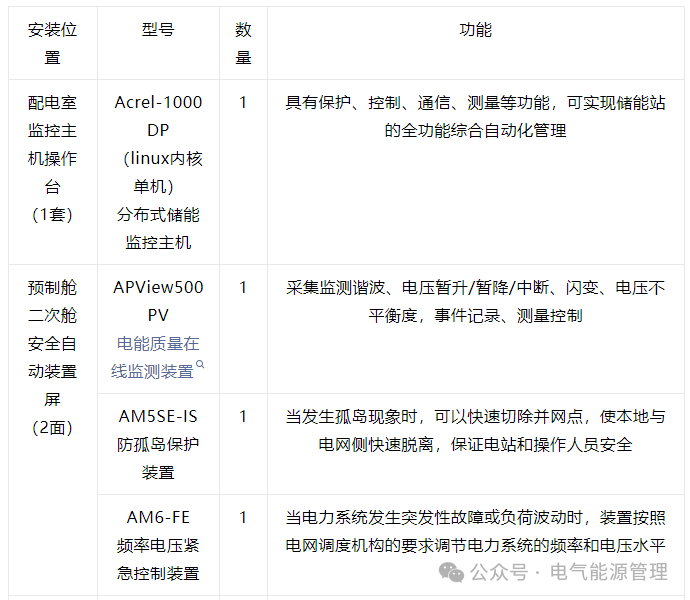This screenshot has height=600, width=690.
Task: Click quantity 1 in Acrel-1000DP row
Action: pyautogui.click(x=243, y=103)
